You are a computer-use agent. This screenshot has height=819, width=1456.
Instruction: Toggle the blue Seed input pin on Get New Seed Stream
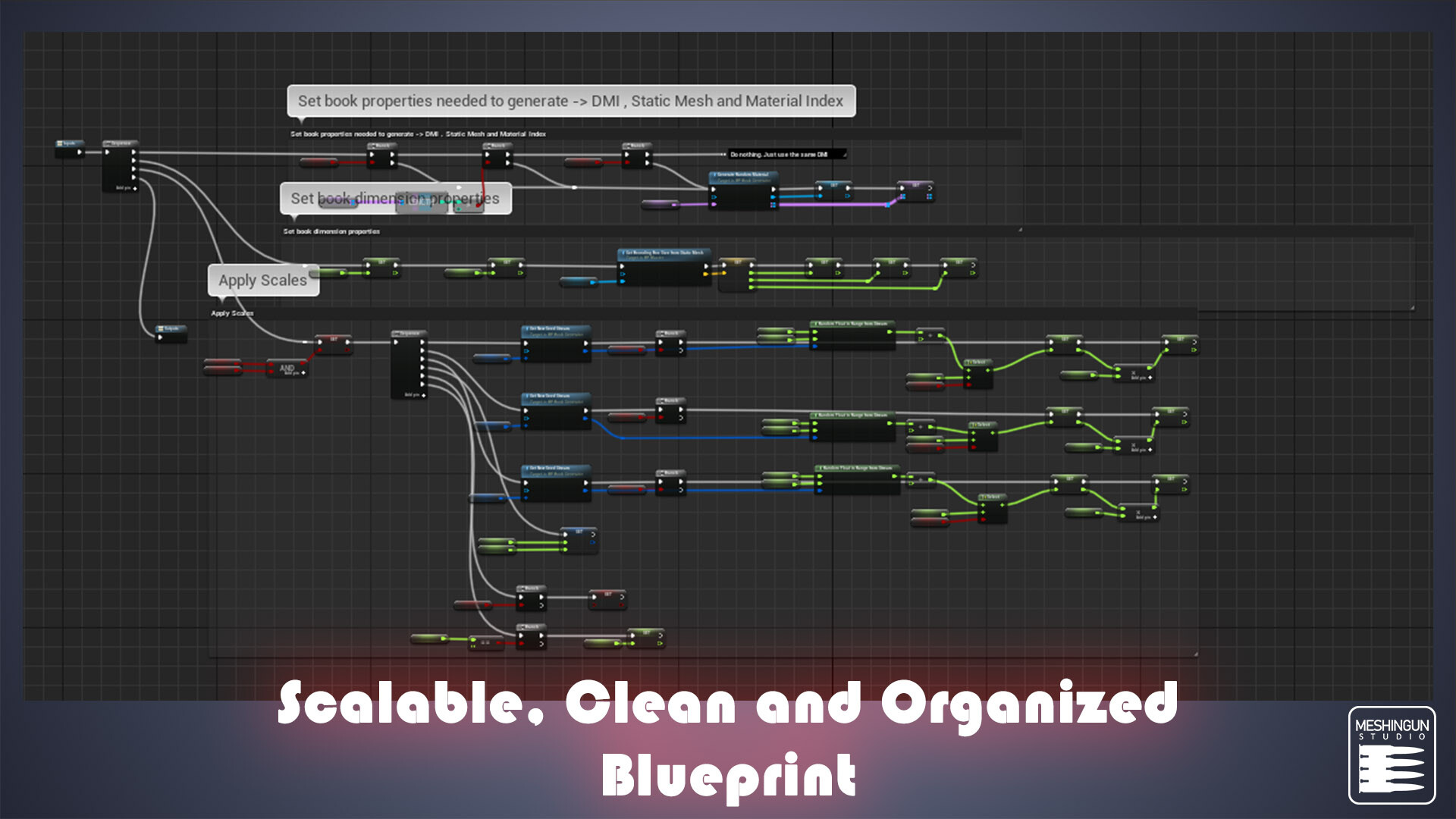pyautogui.click(x=526, y=358)
